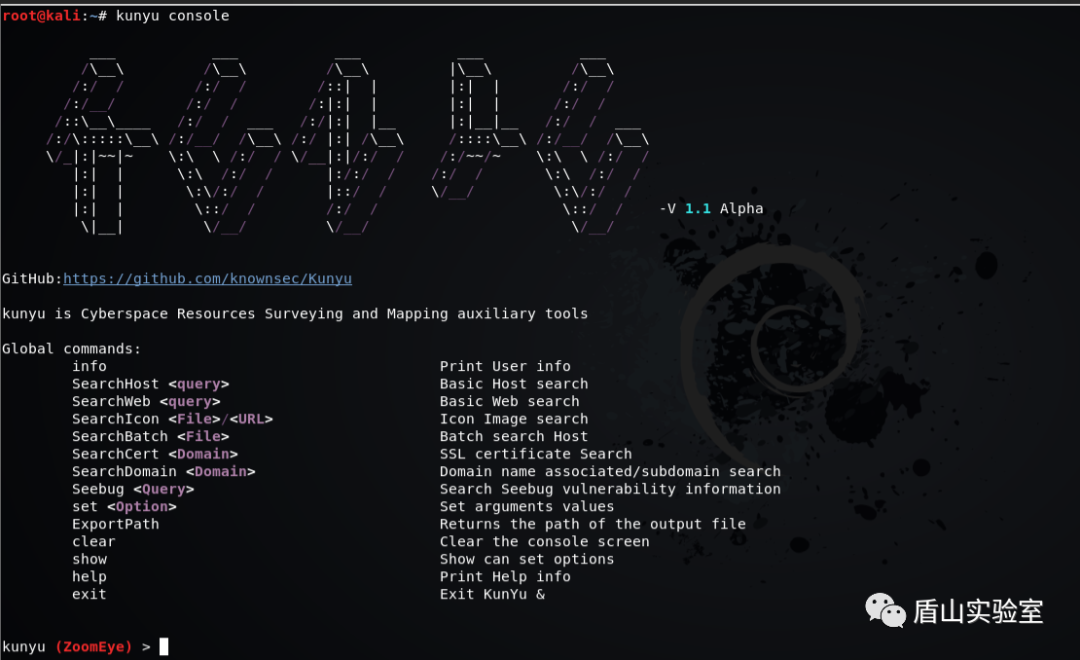Click the 'Global commands:' heading
1080x660 pixels.
pyautogui.click(x=71, y=349)
